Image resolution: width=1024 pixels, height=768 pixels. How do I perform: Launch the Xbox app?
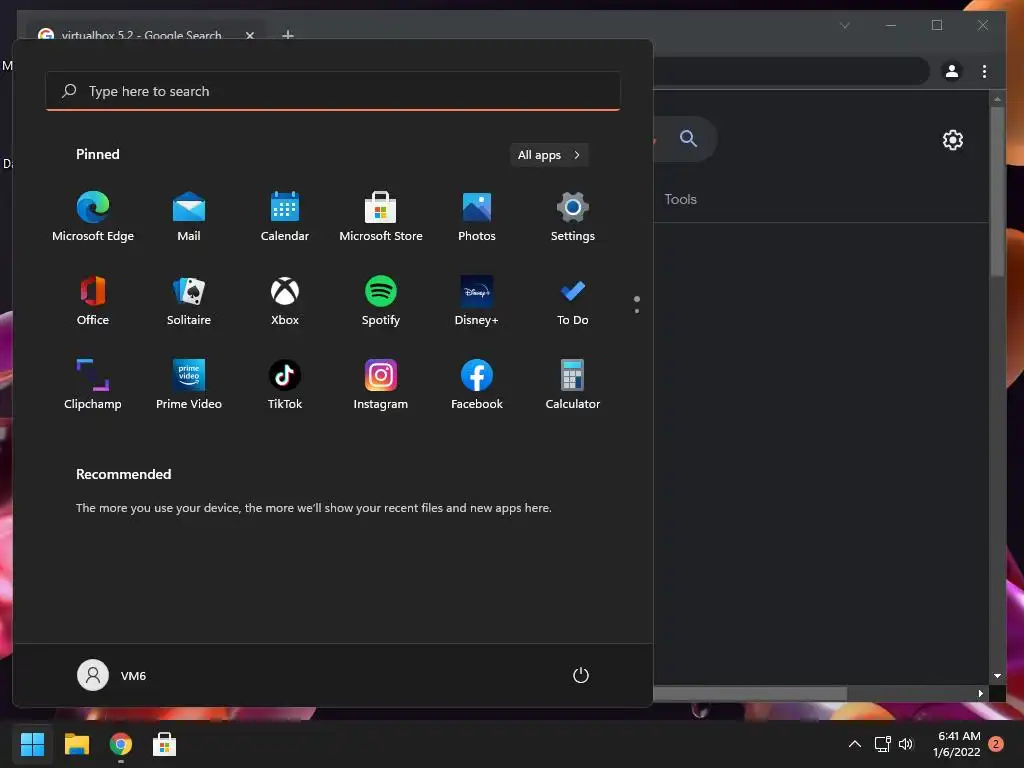click(285, 300)
